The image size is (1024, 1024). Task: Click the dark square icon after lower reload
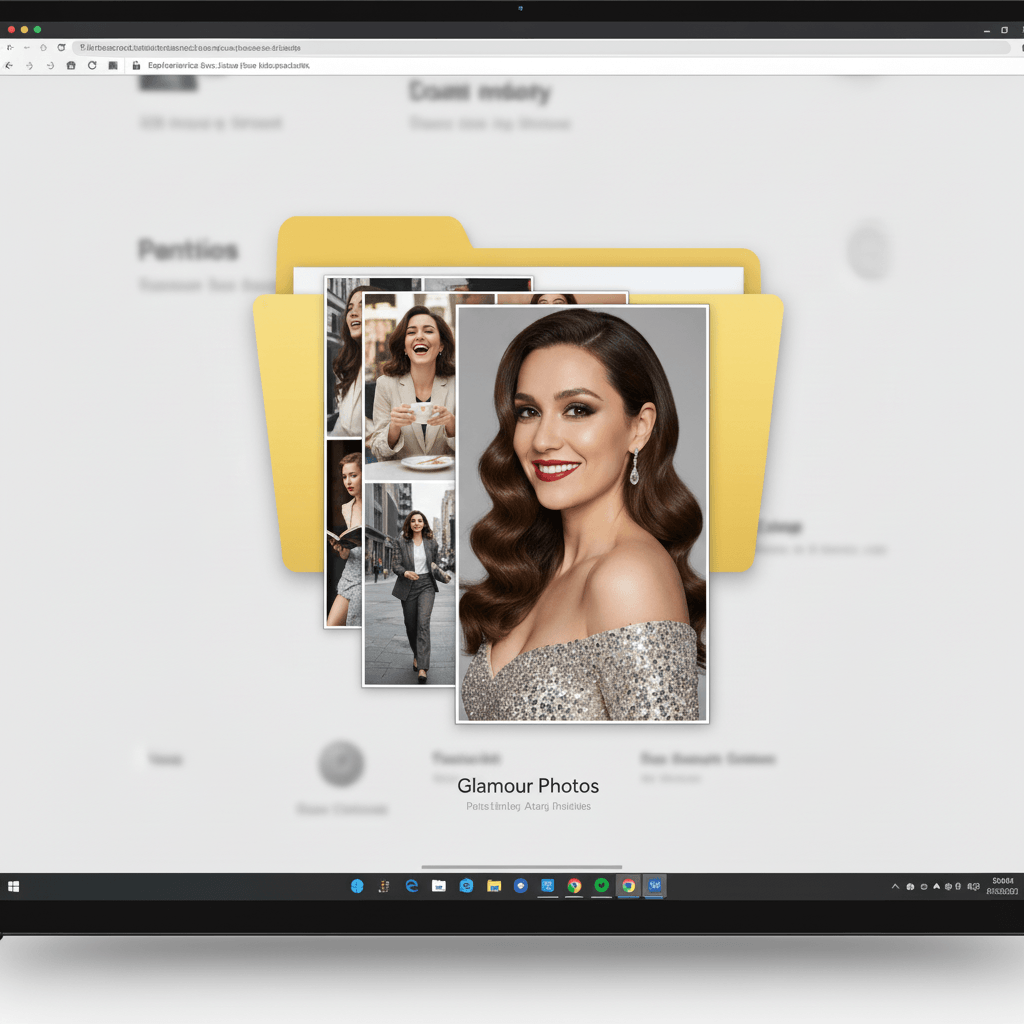(x=113, y=65)
